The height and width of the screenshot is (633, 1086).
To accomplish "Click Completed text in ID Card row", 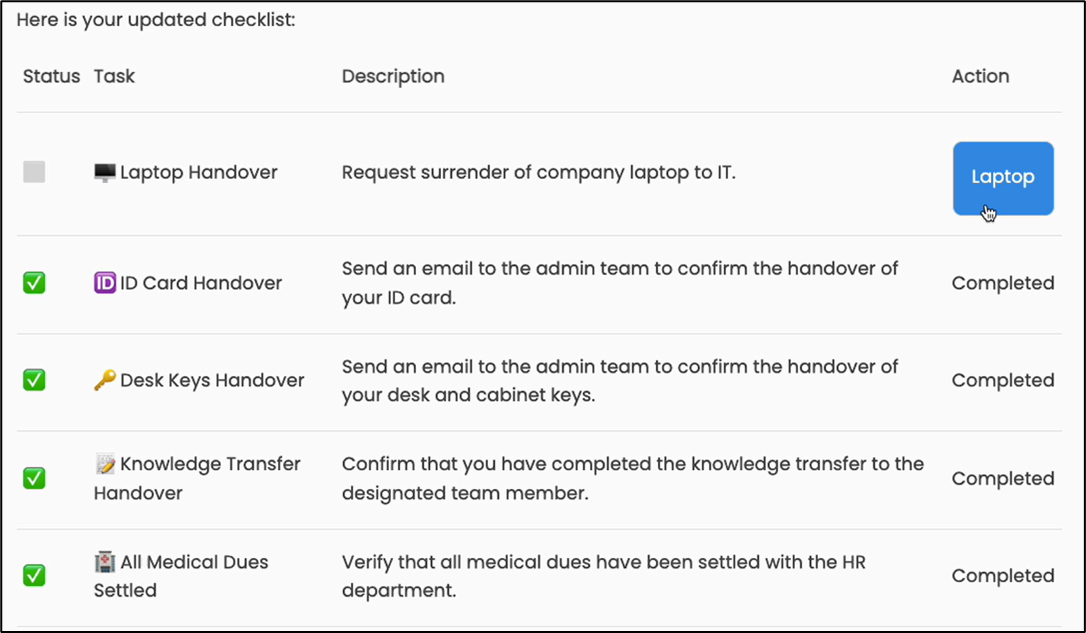I will [1003, 283].
